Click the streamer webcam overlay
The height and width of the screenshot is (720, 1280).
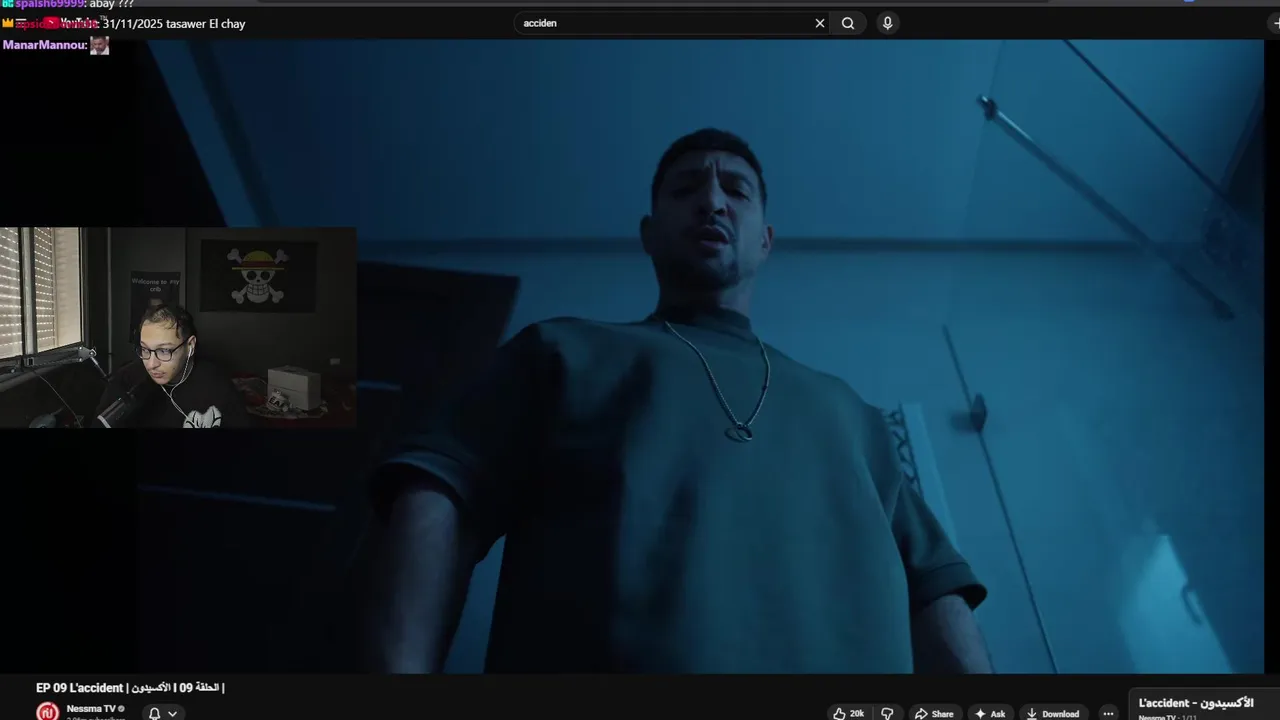178,327
